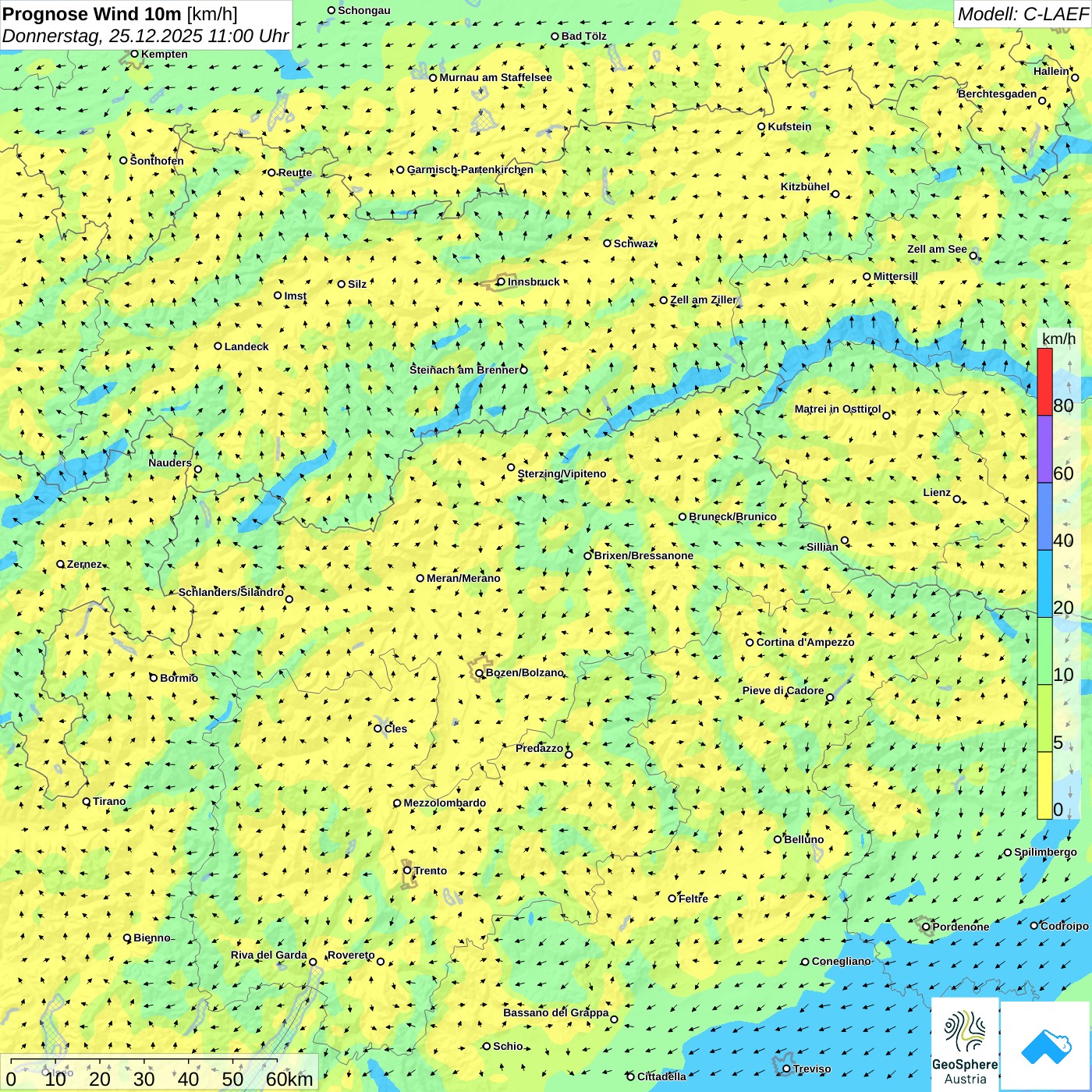Click the Trento city marker
Screen dimensions: 1092x1092
[407, 870]
